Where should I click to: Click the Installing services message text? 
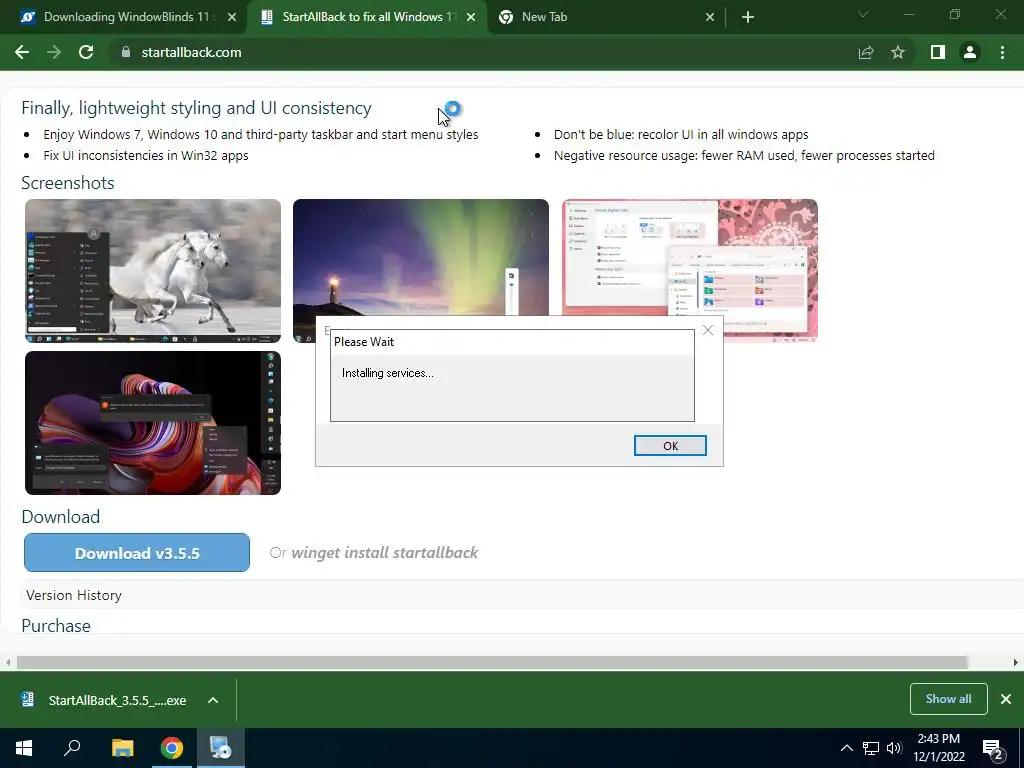tap(388, 373)
